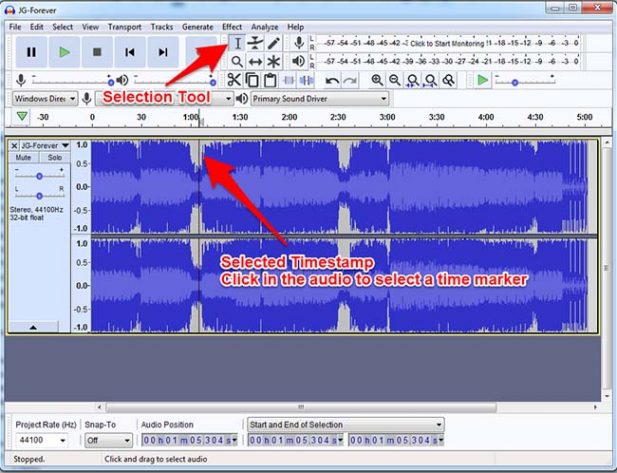This screenshot has height=473, width=617.
Task: Click the recording meter microphone icon
Action: [299, 42]
